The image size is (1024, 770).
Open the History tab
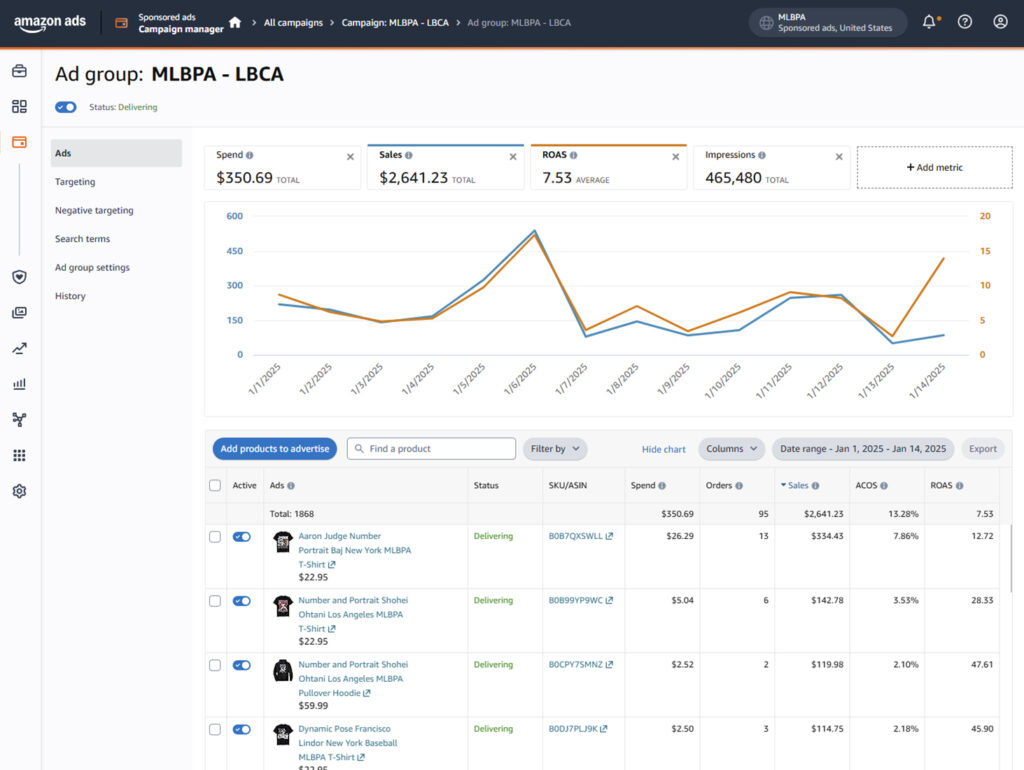[70, 296]
